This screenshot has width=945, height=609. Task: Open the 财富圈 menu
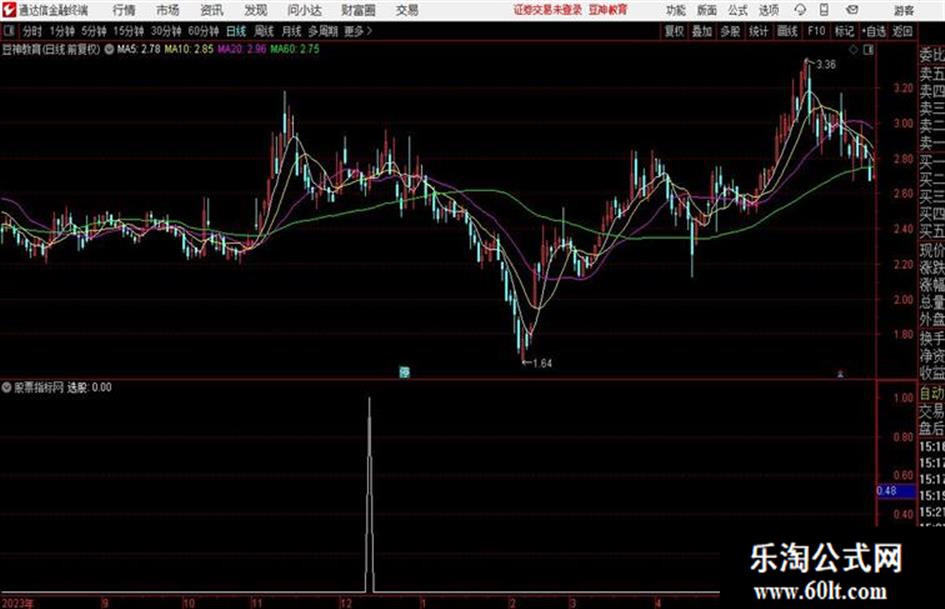(358, 10)
